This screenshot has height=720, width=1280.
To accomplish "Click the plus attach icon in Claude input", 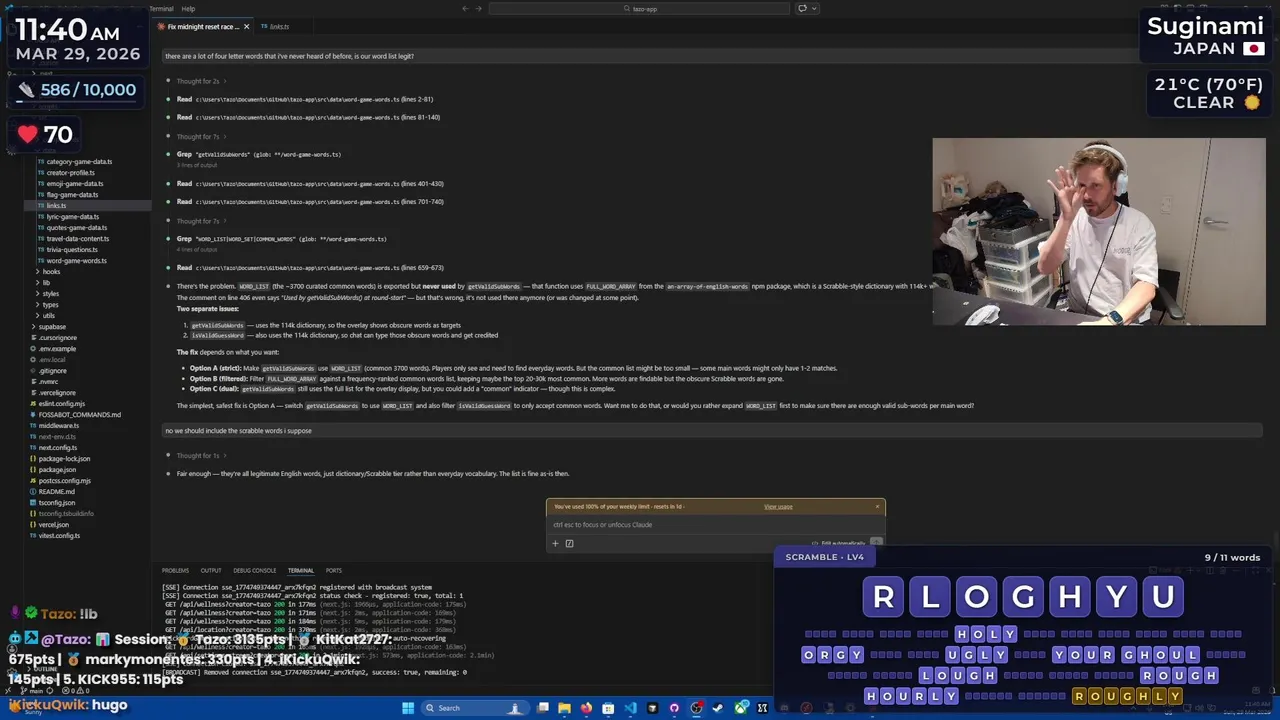I will [x=555, y=544].
